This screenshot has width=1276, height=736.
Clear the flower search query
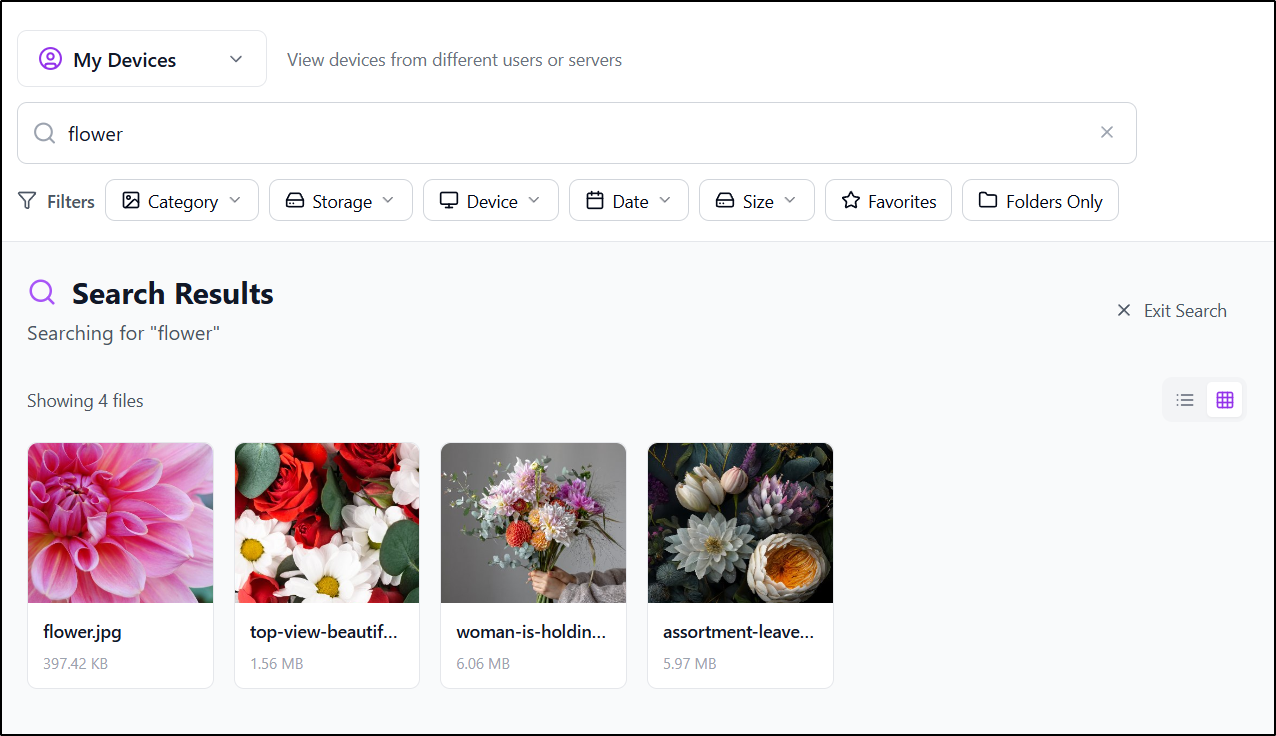[x=1107, y=132]
